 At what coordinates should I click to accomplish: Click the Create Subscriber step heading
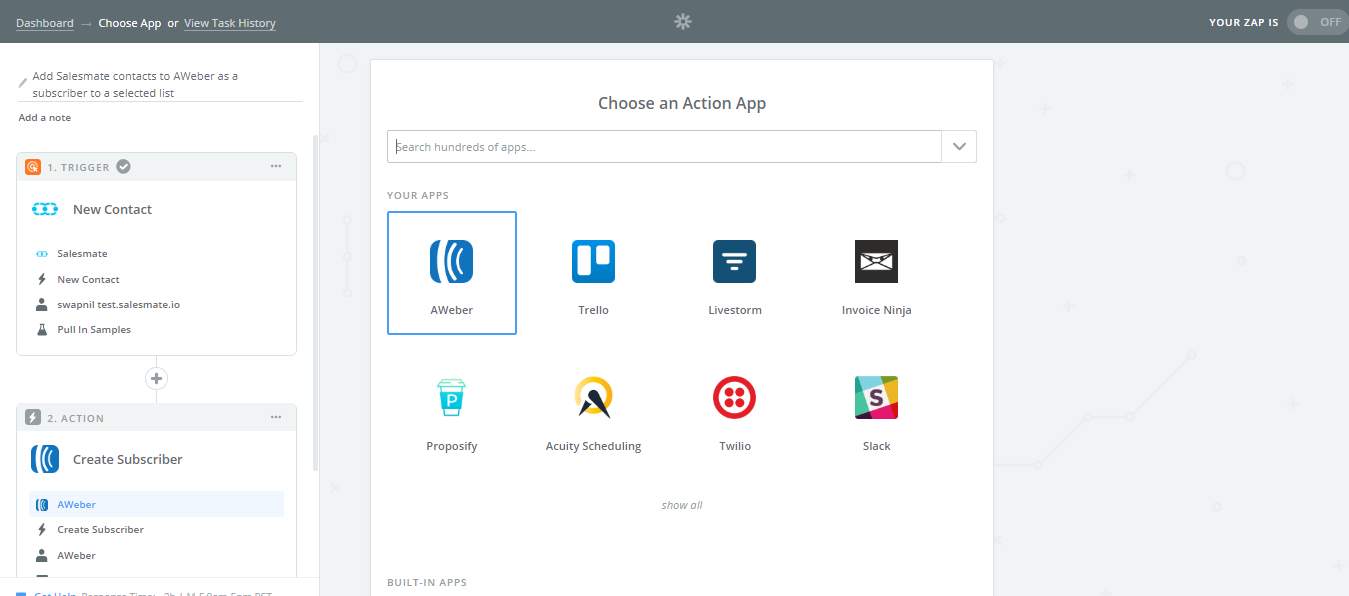(128, 460)
